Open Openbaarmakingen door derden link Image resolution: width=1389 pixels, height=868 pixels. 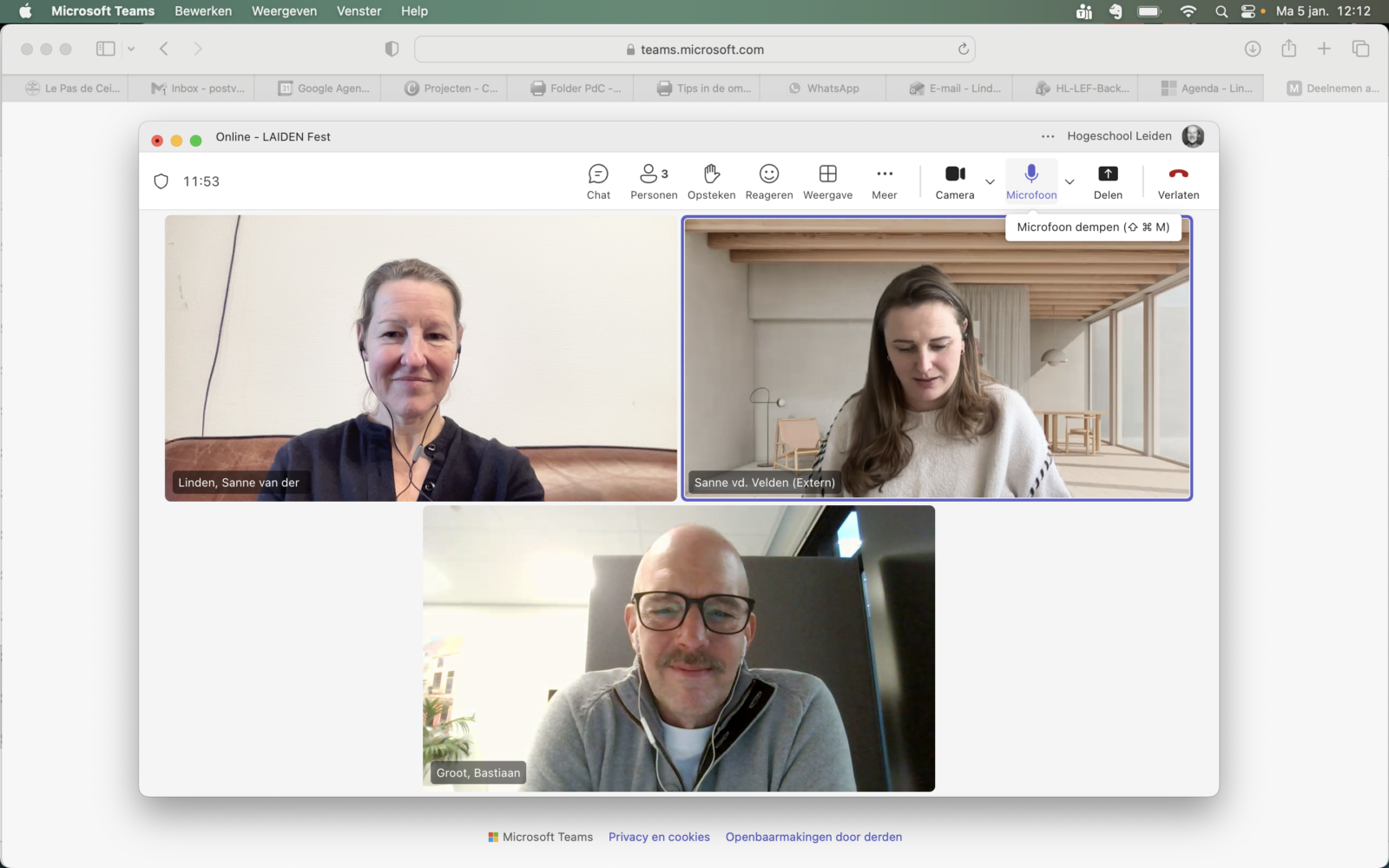coord(813,837)
